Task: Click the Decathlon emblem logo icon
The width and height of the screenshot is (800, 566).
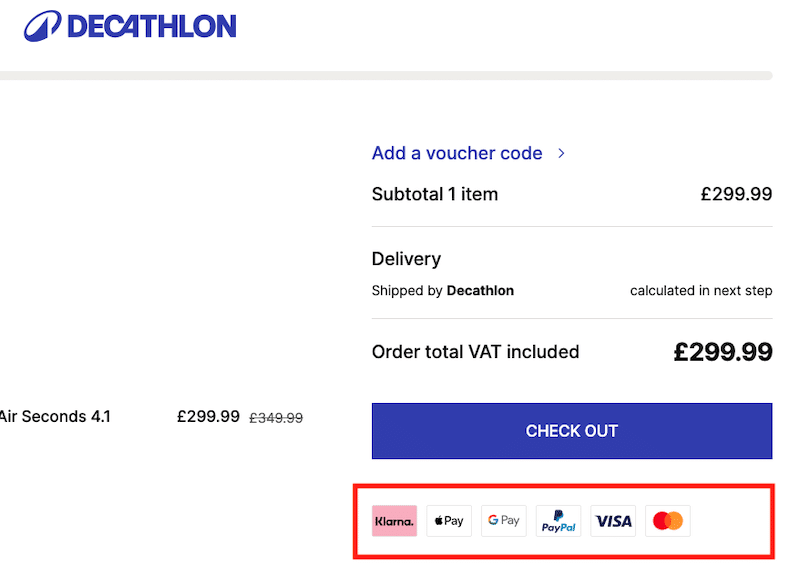Action: pos(42,26)
